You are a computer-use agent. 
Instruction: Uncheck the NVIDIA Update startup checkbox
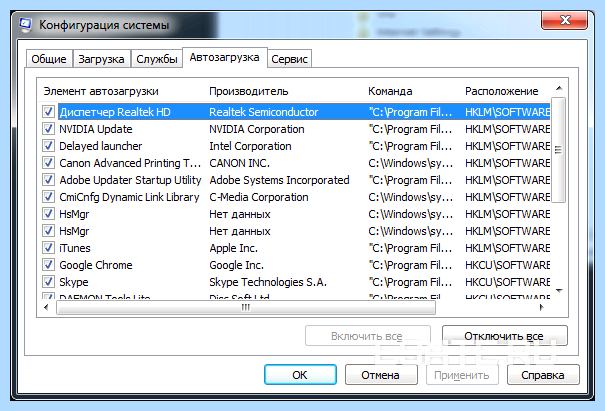(48, 129)
